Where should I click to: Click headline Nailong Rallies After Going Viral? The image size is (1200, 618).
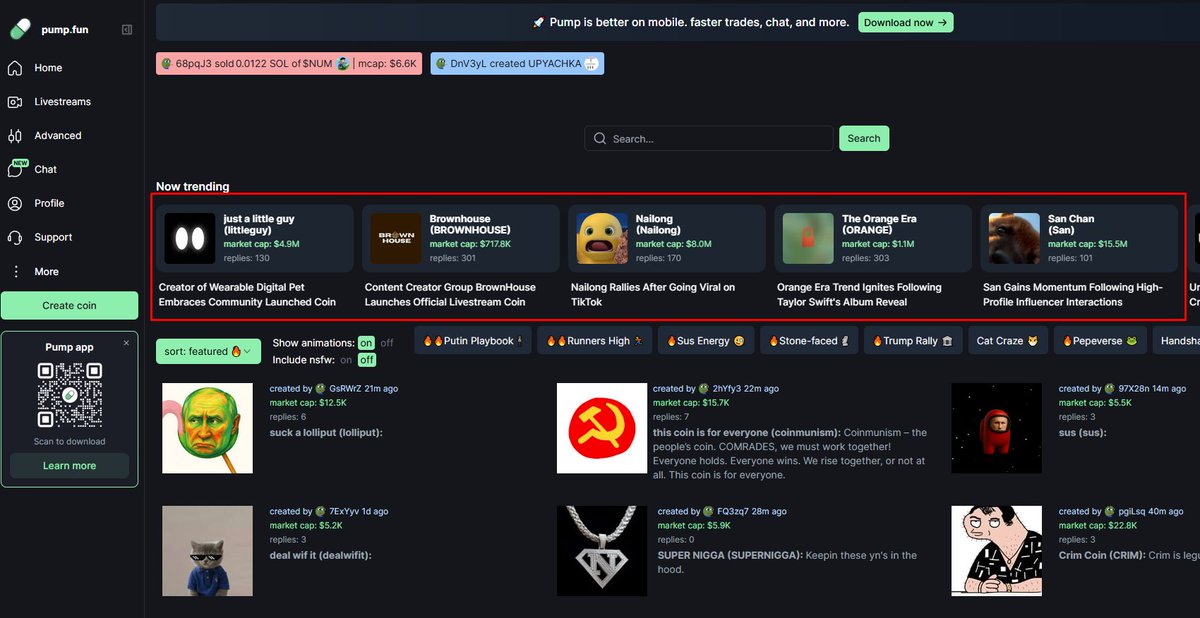click(653, 295)
